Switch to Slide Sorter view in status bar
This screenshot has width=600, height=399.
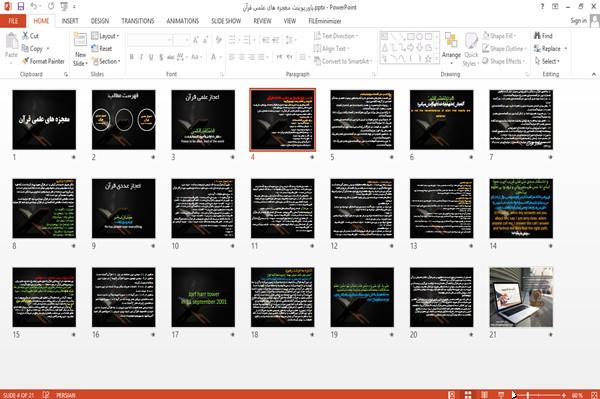pyautogui.click(x=468, y=395)
